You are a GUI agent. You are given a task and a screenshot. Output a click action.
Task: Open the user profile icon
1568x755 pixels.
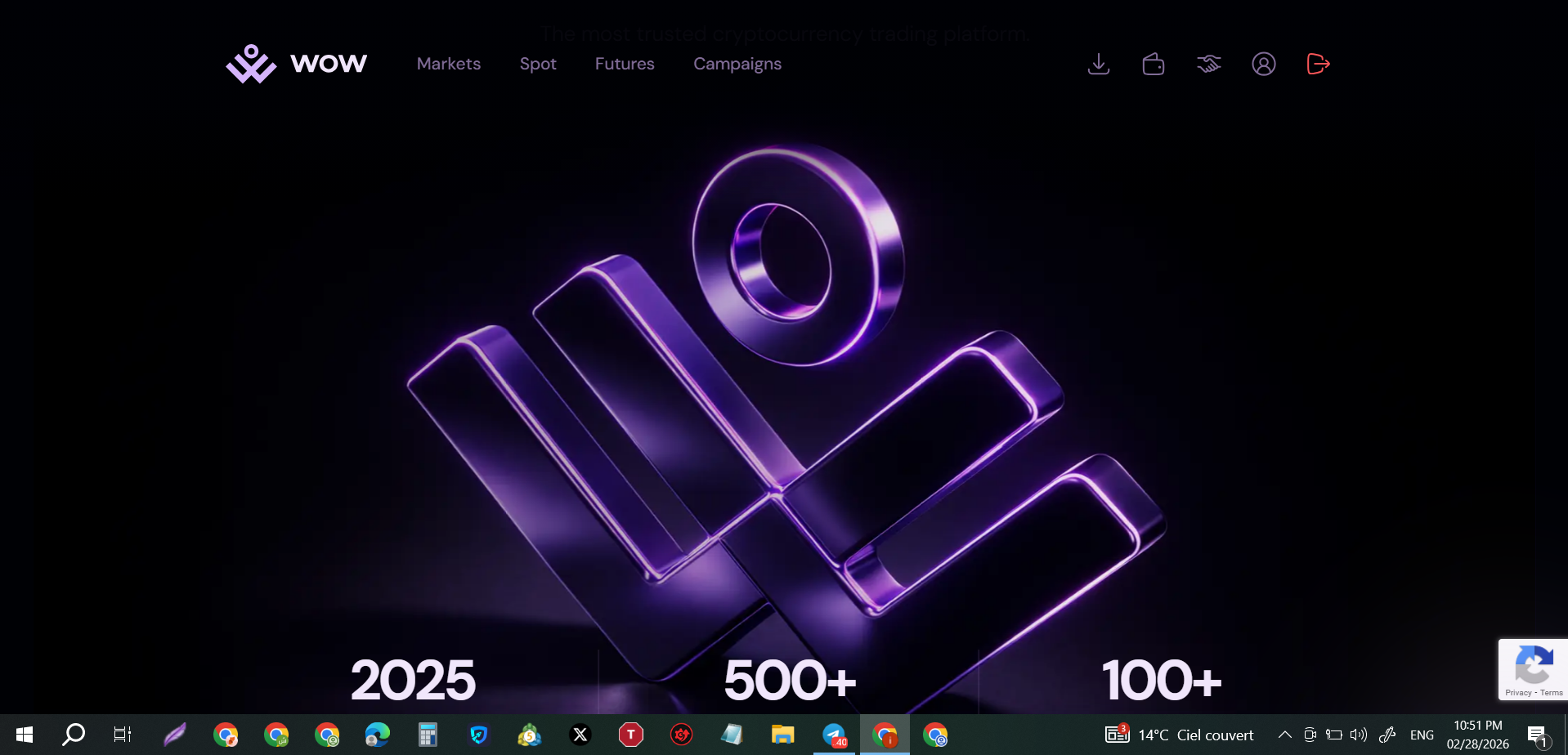click(1264, 64)
